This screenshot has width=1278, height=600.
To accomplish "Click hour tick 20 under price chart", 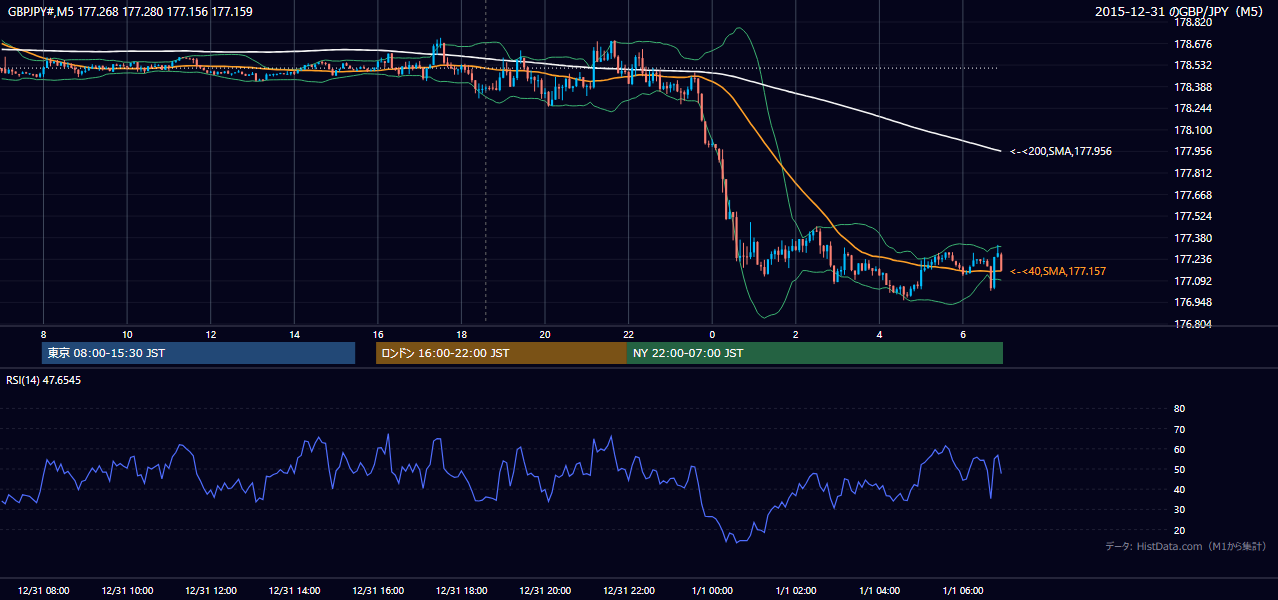I will pyautogui.click(x=545, y=334).
